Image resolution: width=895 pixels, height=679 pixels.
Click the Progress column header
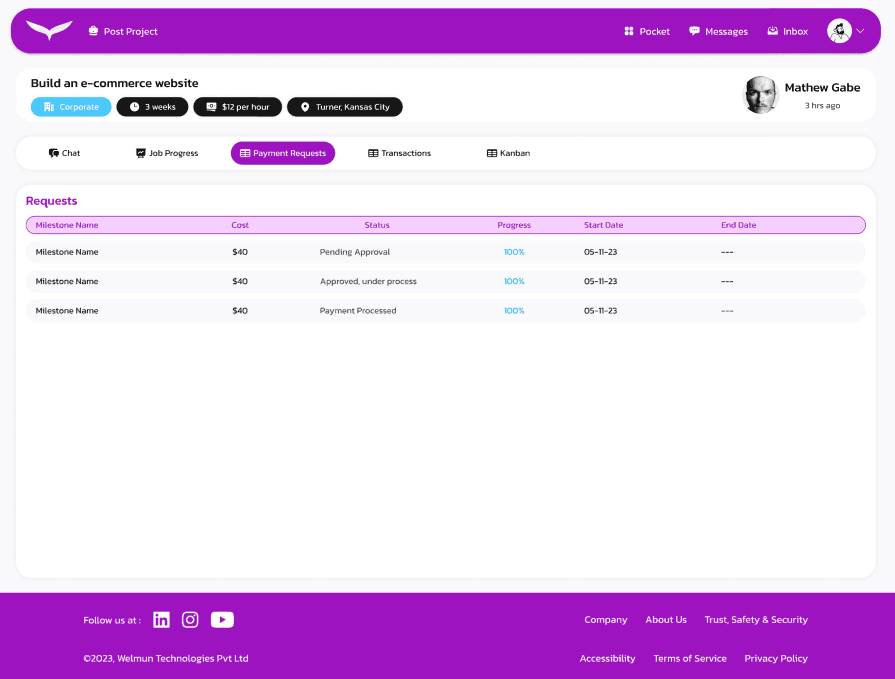click(514, 225)
